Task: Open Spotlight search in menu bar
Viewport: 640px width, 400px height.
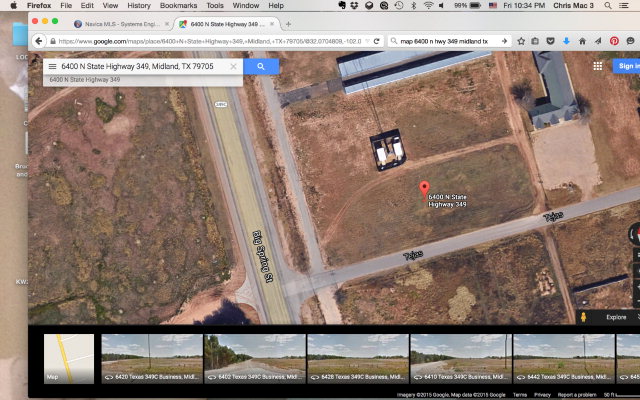Action: point(608,5)
